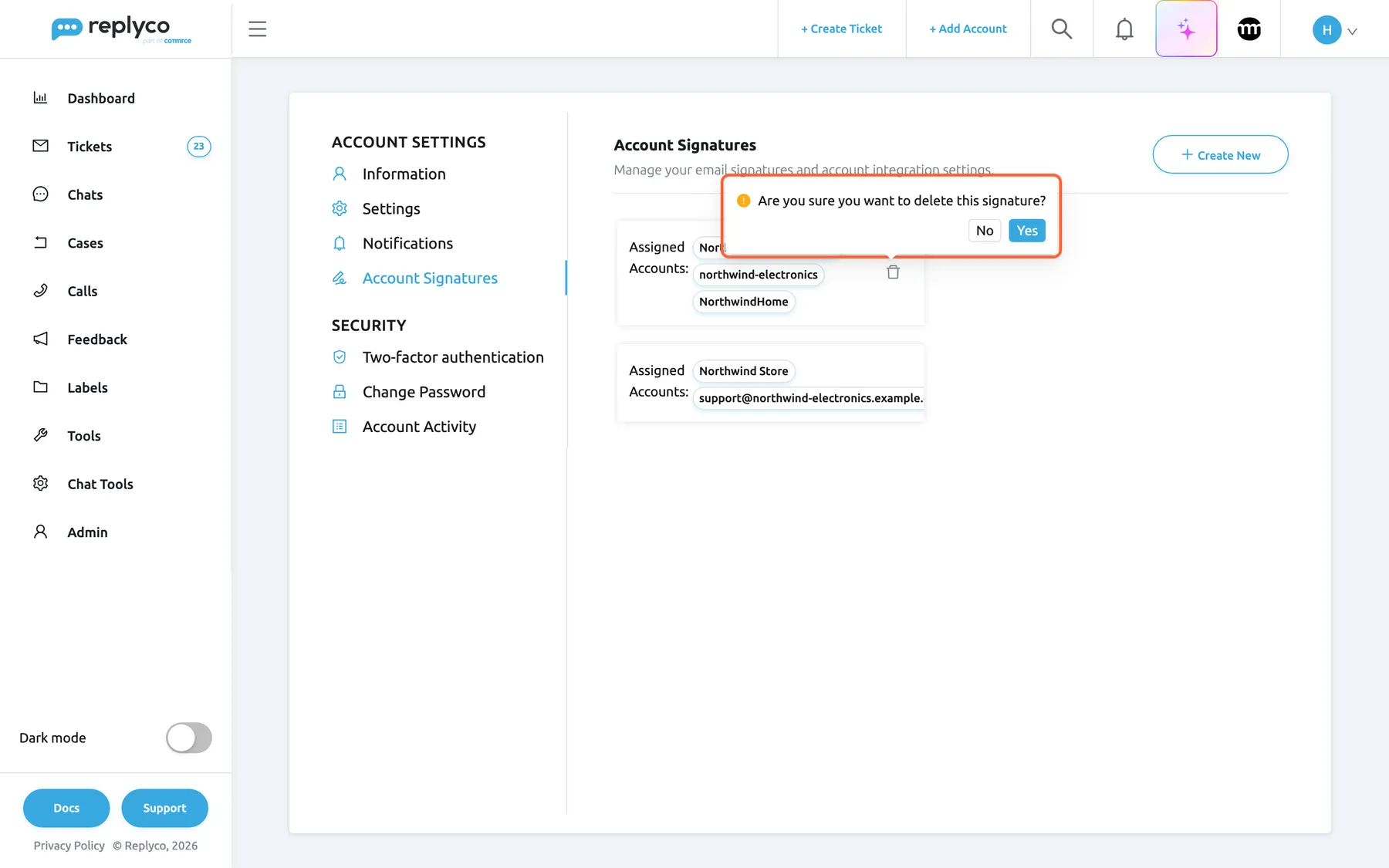Open the notifications bell in header
The image size is (1389, 868).
point(1124,29)
